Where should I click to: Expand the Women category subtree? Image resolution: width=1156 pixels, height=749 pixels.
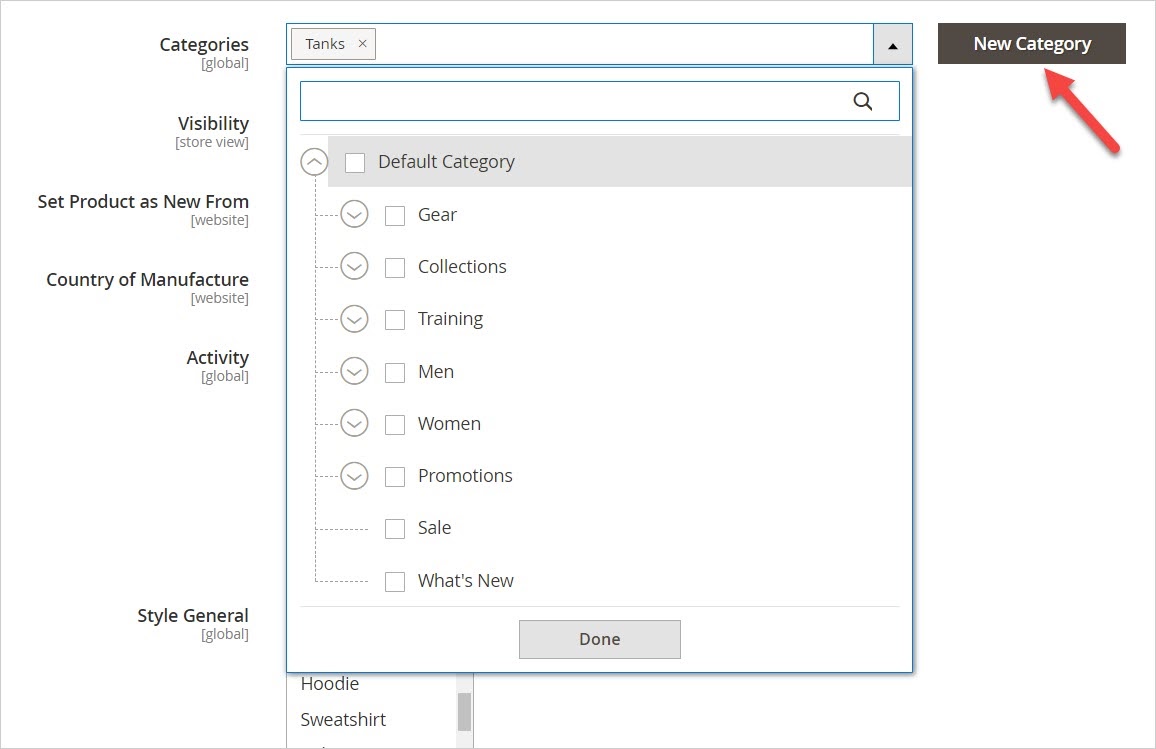pos(354,423)
